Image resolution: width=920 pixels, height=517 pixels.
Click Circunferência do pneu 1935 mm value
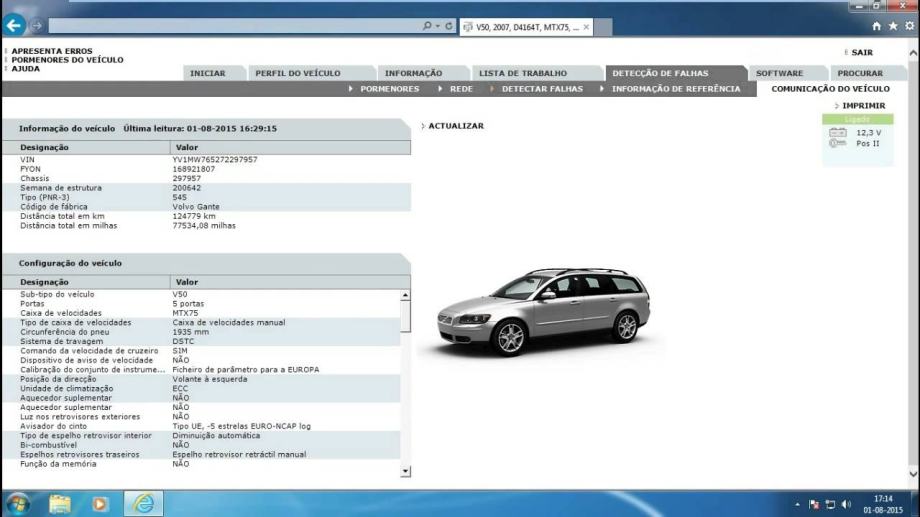tap(191, 332)
